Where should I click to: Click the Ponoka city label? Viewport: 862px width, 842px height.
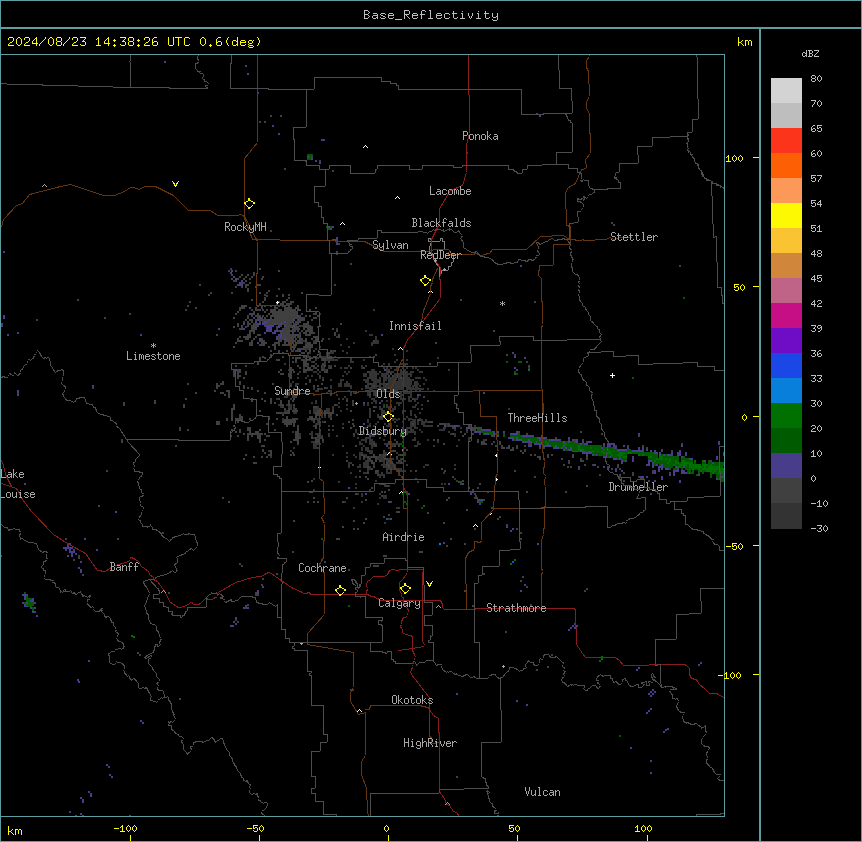(x=480, y=136)
